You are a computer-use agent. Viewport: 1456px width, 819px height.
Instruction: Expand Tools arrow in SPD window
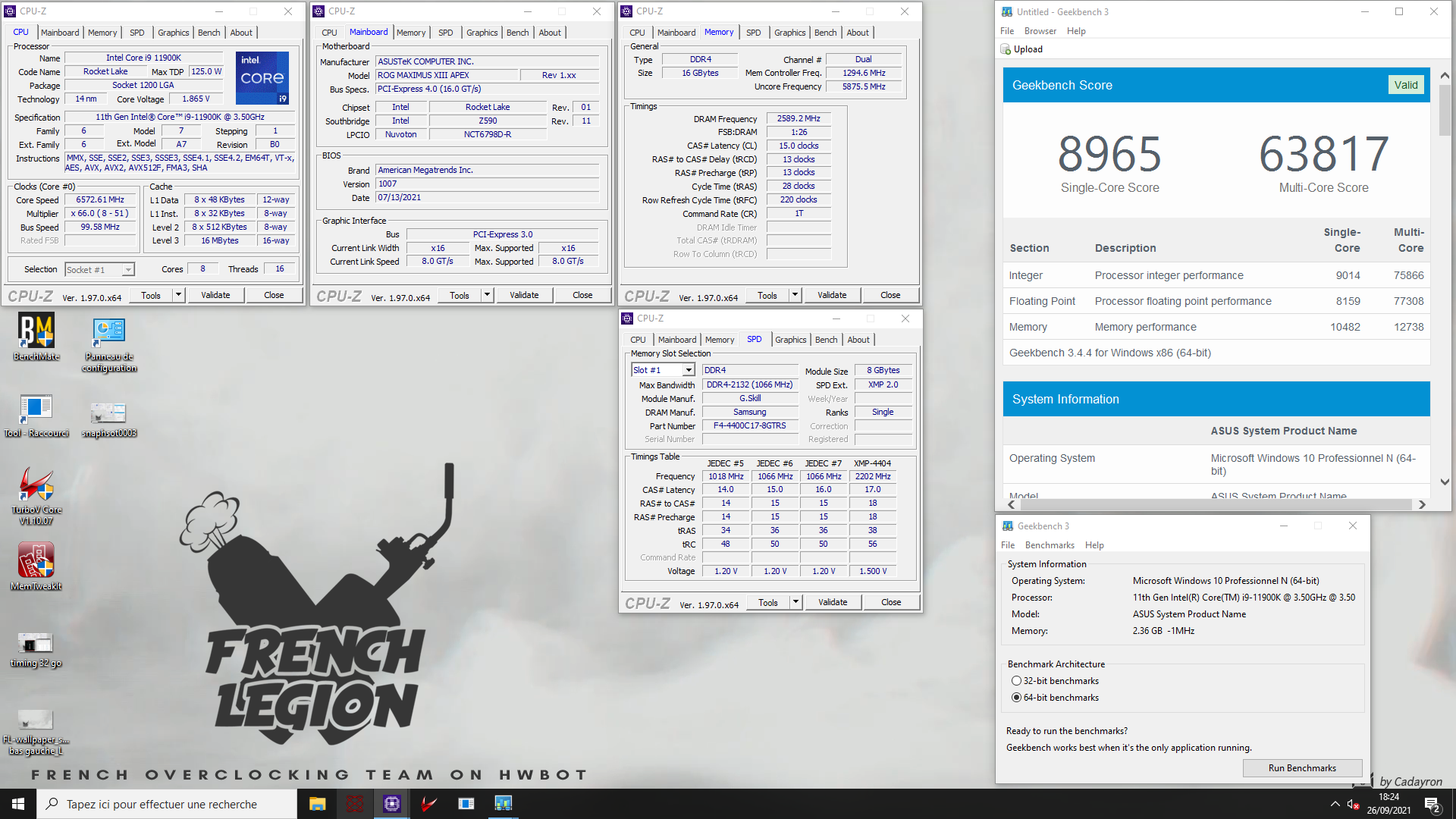click(x=796, y=602)
